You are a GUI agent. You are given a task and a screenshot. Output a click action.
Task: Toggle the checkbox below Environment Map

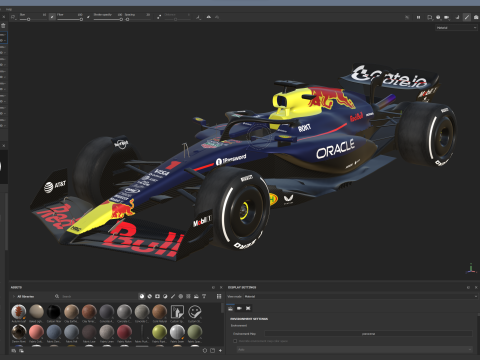click(x=235, y=341)
